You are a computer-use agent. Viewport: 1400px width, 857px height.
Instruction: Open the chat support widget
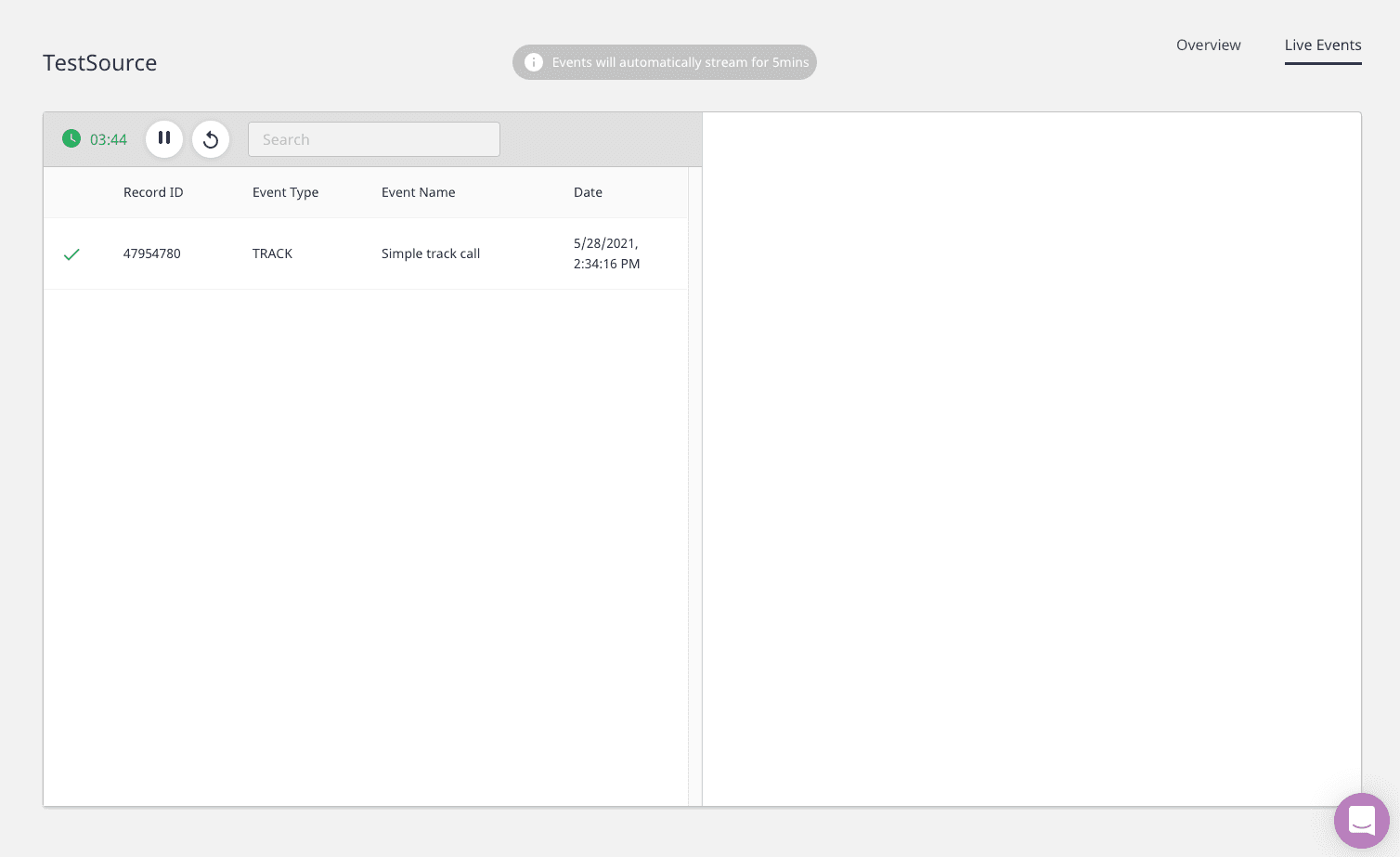pos(1361,821)
